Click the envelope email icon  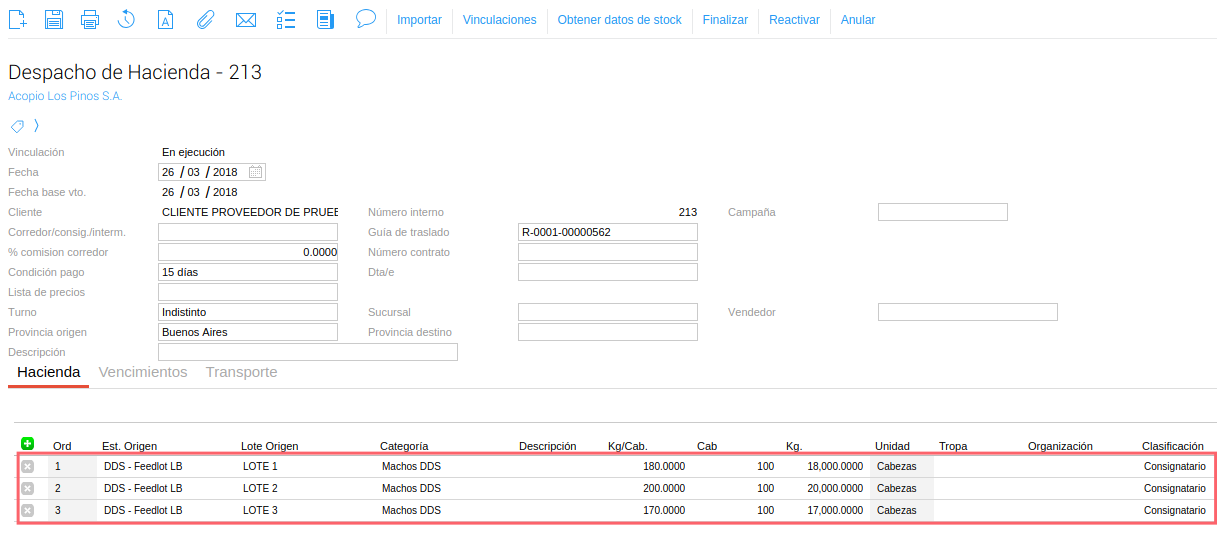tap(245, 19)
